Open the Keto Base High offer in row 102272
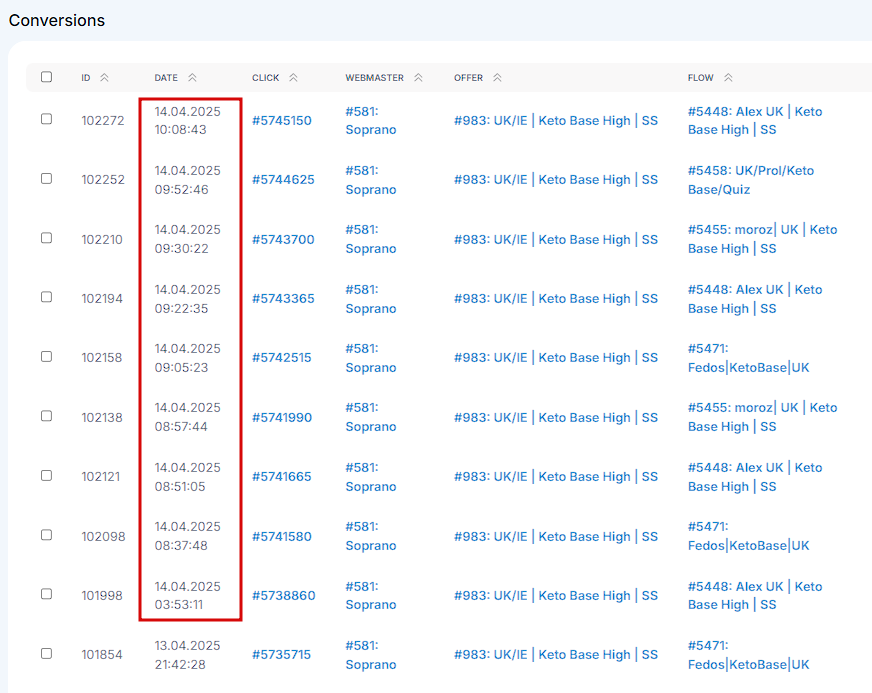872x693 pixels. pos(556,121)
